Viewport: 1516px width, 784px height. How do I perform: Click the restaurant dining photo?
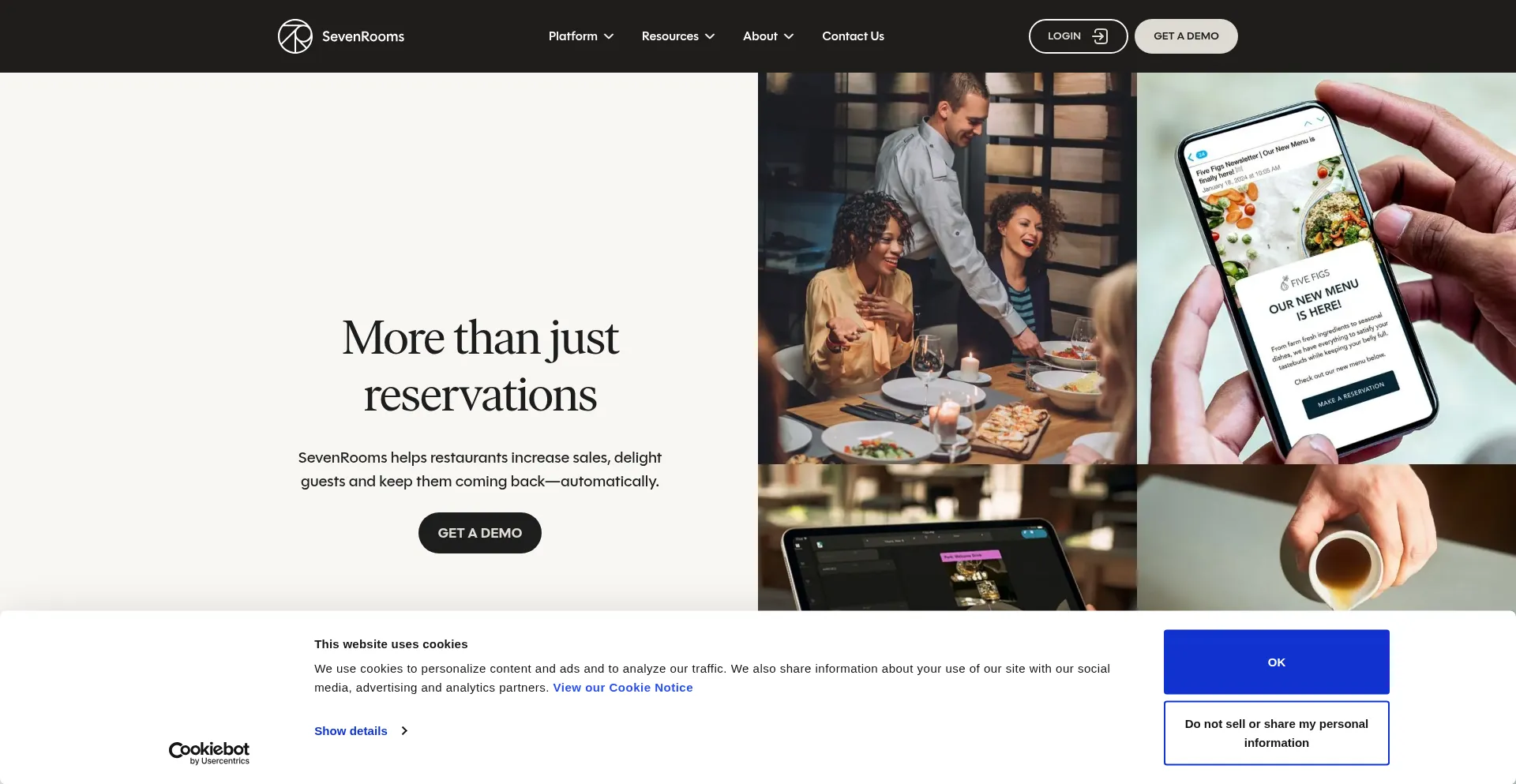click(947, 268)
